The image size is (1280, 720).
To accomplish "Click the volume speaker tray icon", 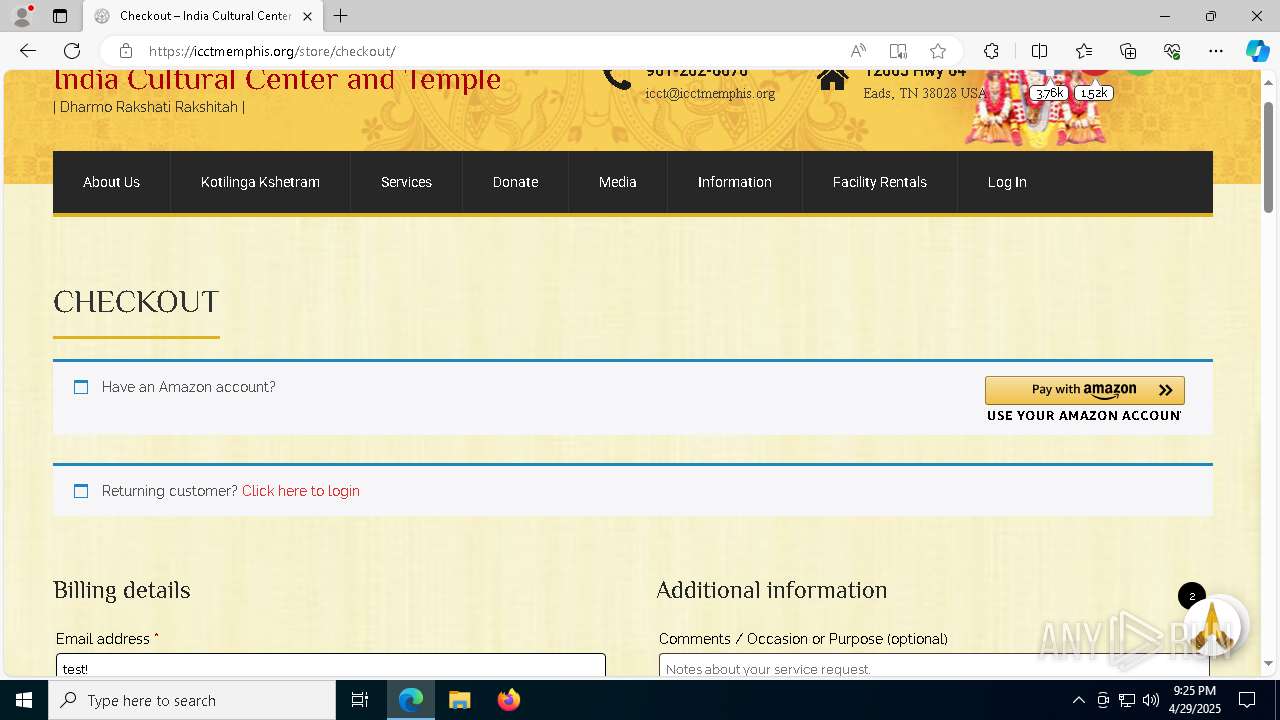I will [x=1151, y=700].
